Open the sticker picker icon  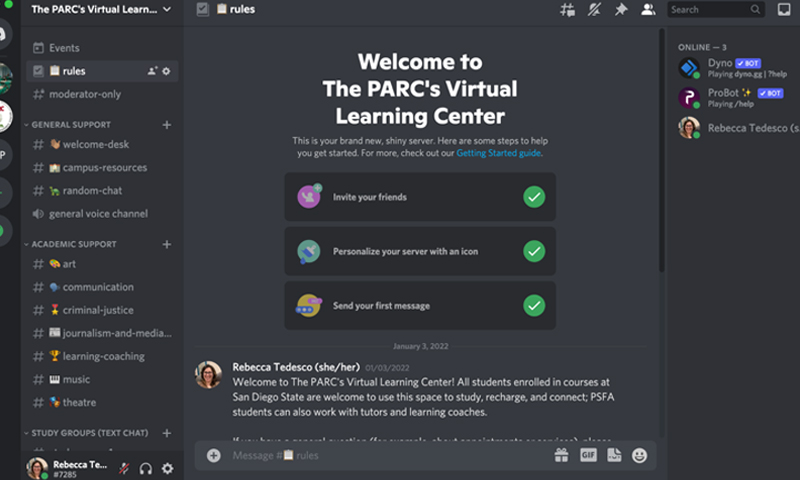[x=614, y=455]
